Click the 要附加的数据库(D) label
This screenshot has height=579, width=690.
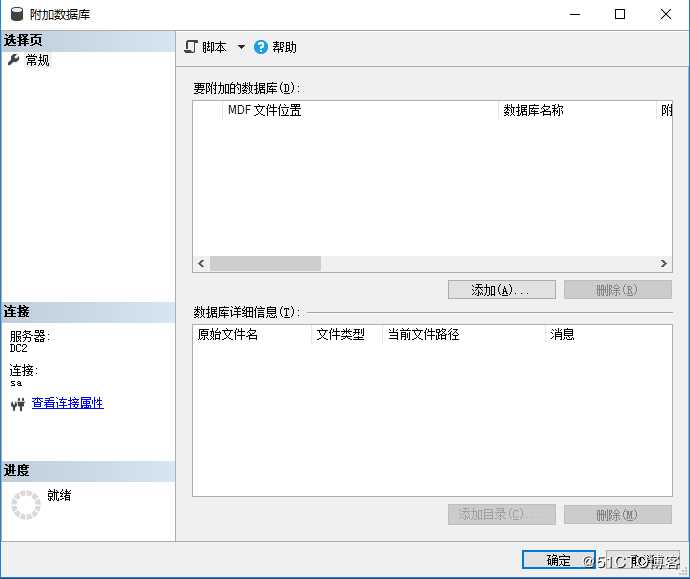[246, 88]
